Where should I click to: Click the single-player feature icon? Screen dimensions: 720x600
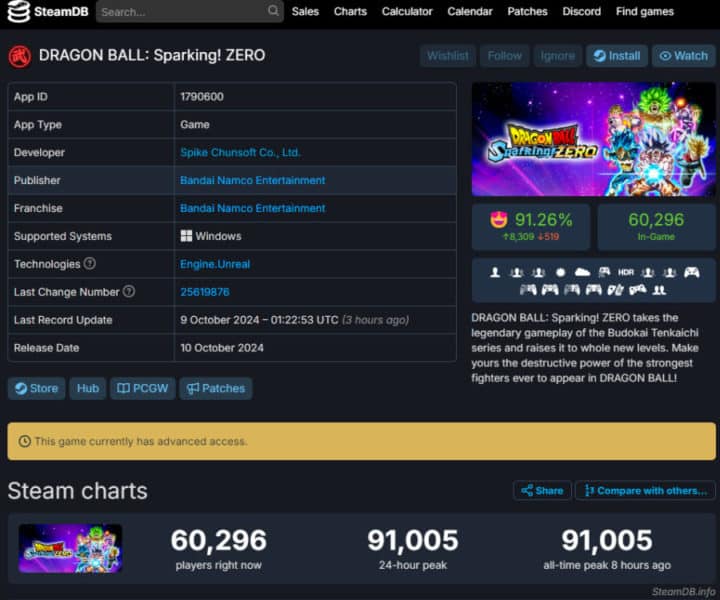click(x=495, y=273)
